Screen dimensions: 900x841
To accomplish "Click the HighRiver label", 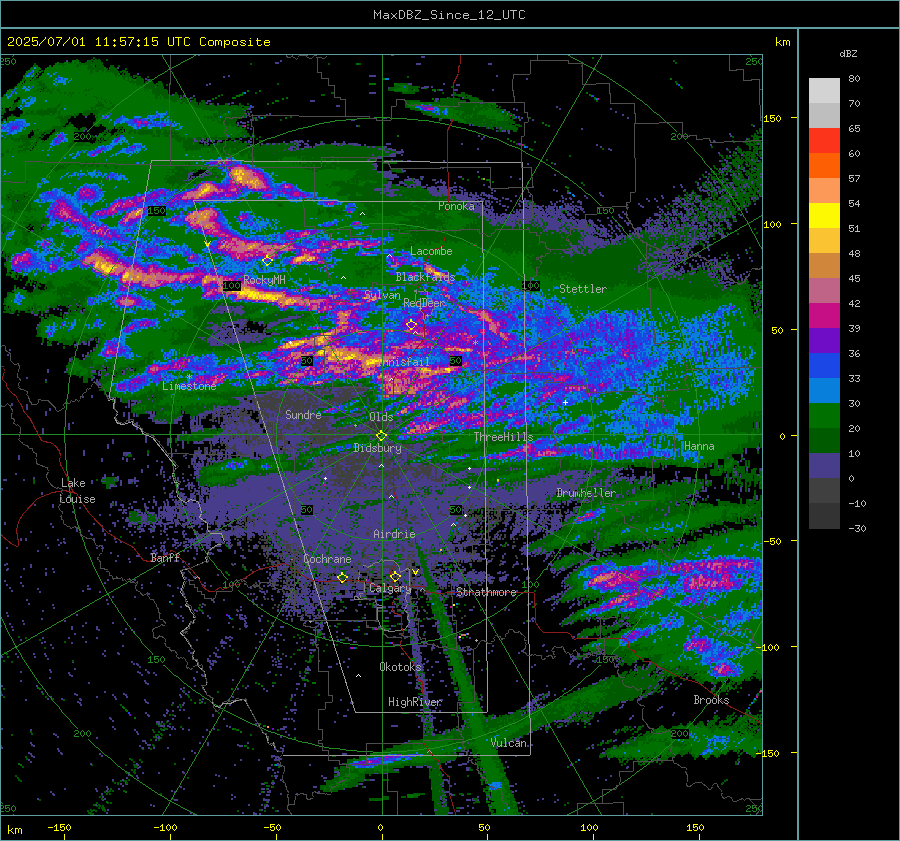I will tap(414, 702).
